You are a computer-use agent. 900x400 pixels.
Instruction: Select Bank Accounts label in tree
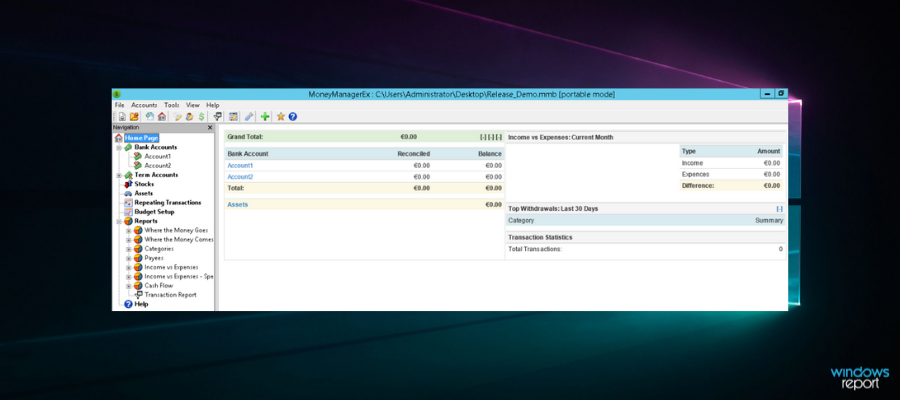click(x=156, y=147)
